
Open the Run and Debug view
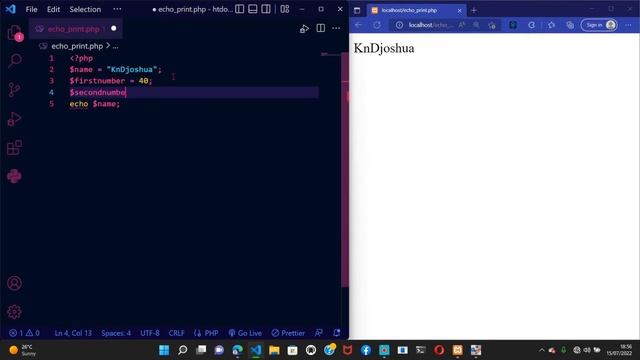[x=14, y=119]
